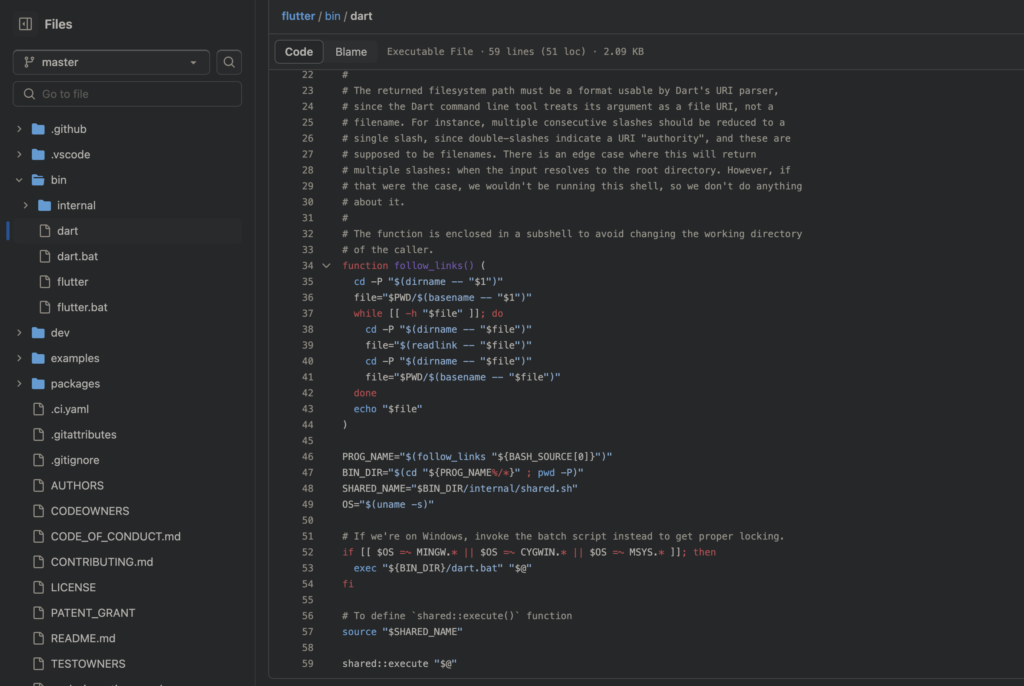Select CONTRIBUTING.md in the file tree
This screenshot has height=686, width=1024.
pos(101,562)
